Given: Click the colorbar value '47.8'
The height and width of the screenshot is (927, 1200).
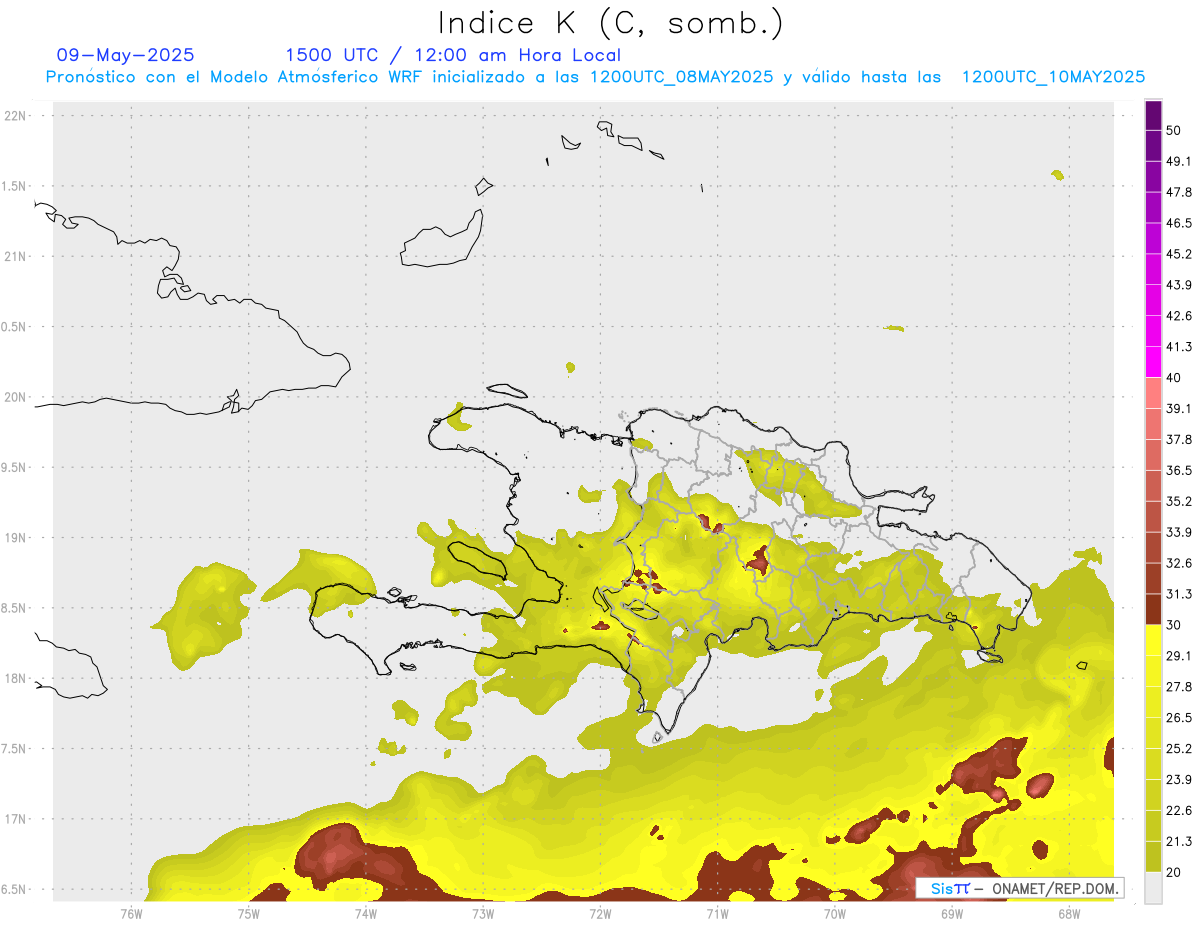Looking at the screenshot, I should tap(1179, 192).
